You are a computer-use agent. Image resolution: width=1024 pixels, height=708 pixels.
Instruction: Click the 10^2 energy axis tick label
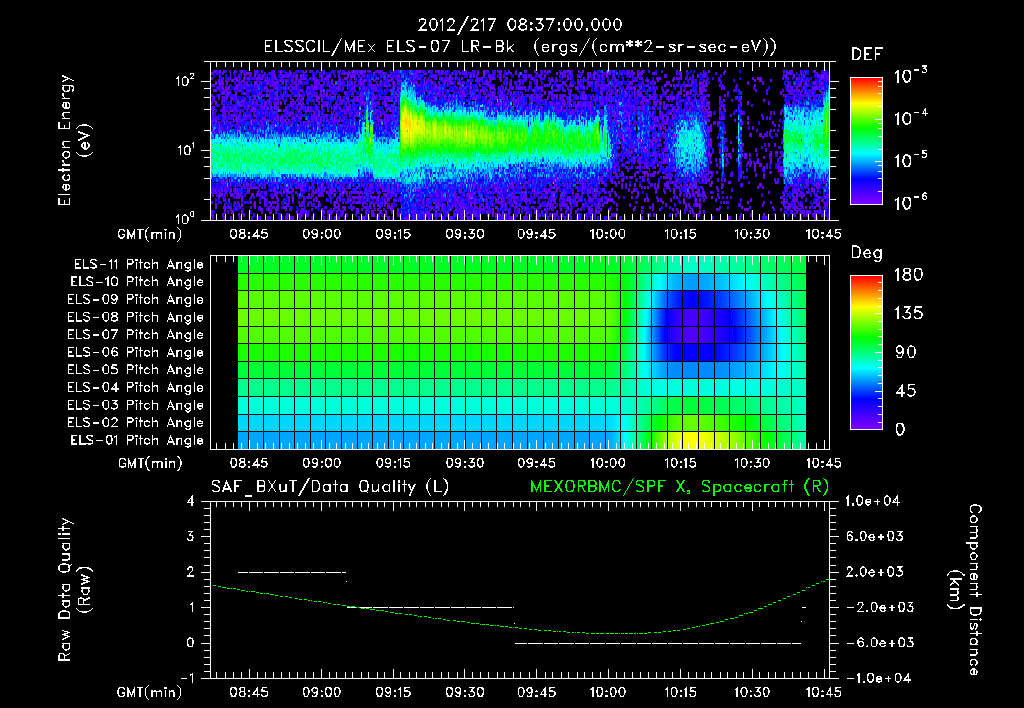click(x=185, y=81)
